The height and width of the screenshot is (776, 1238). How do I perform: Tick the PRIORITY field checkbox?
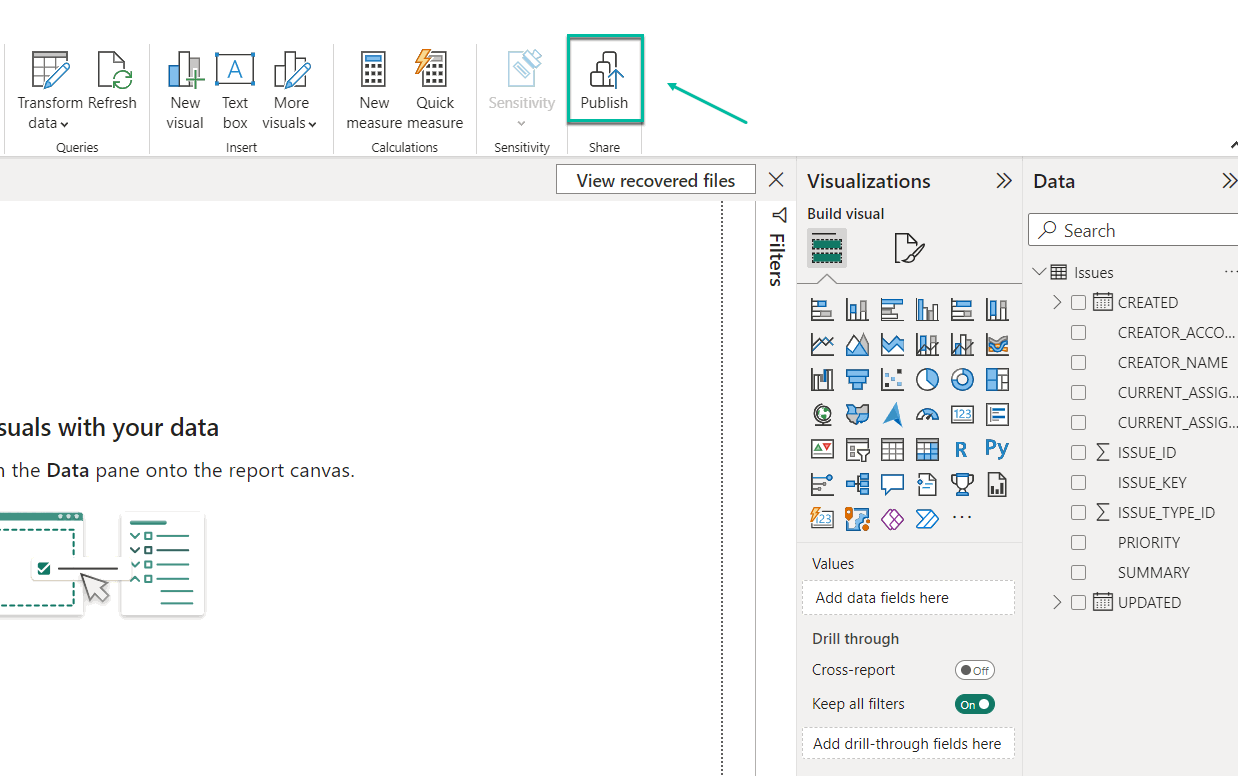[x=1078, y=542]
